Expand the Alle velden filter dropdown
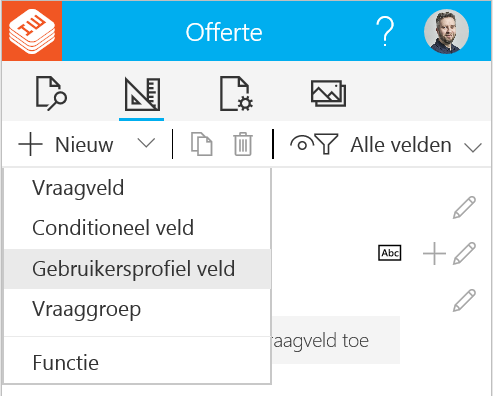 [x=416, y=145]
